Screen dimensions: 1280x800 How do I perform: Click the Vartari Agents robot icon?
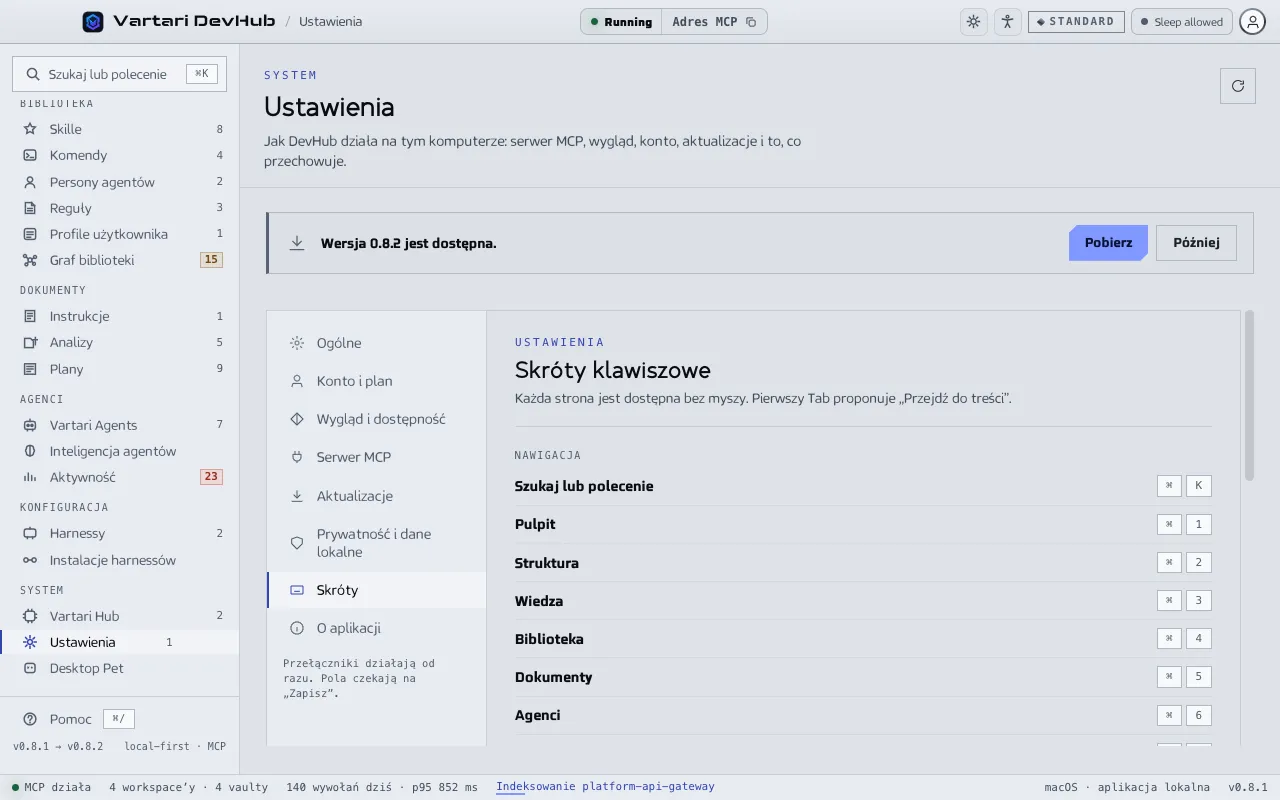point(30,425)
